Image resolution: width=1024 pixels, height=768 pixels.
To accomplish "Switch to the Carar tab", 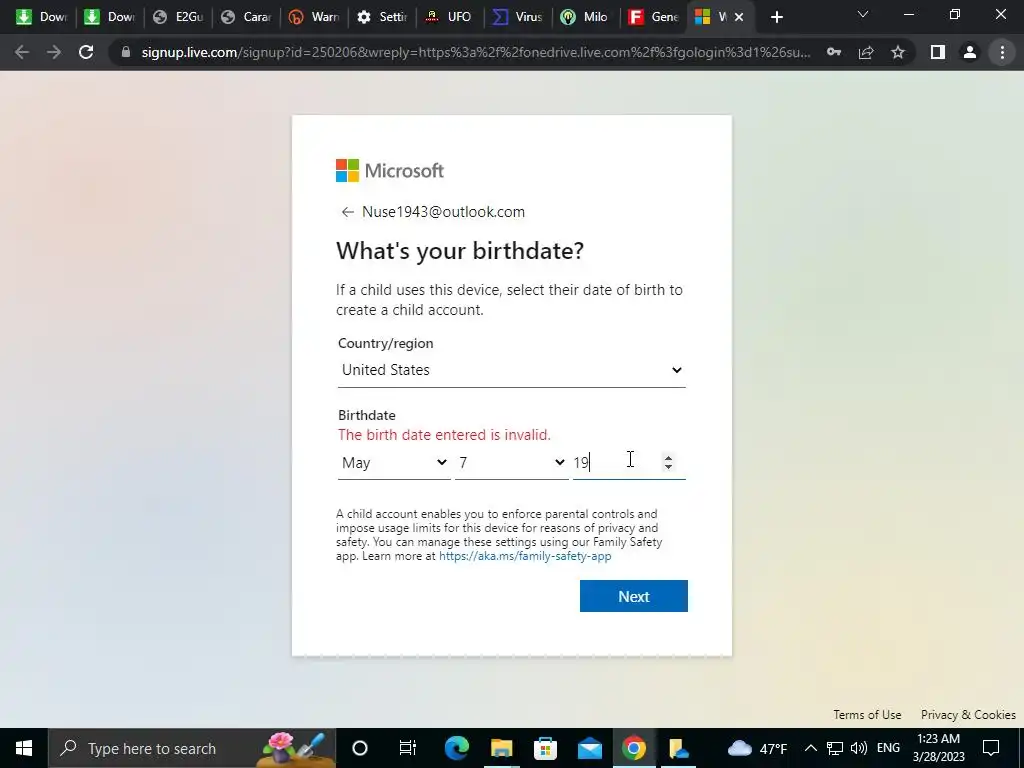I will tap(246, 17).
